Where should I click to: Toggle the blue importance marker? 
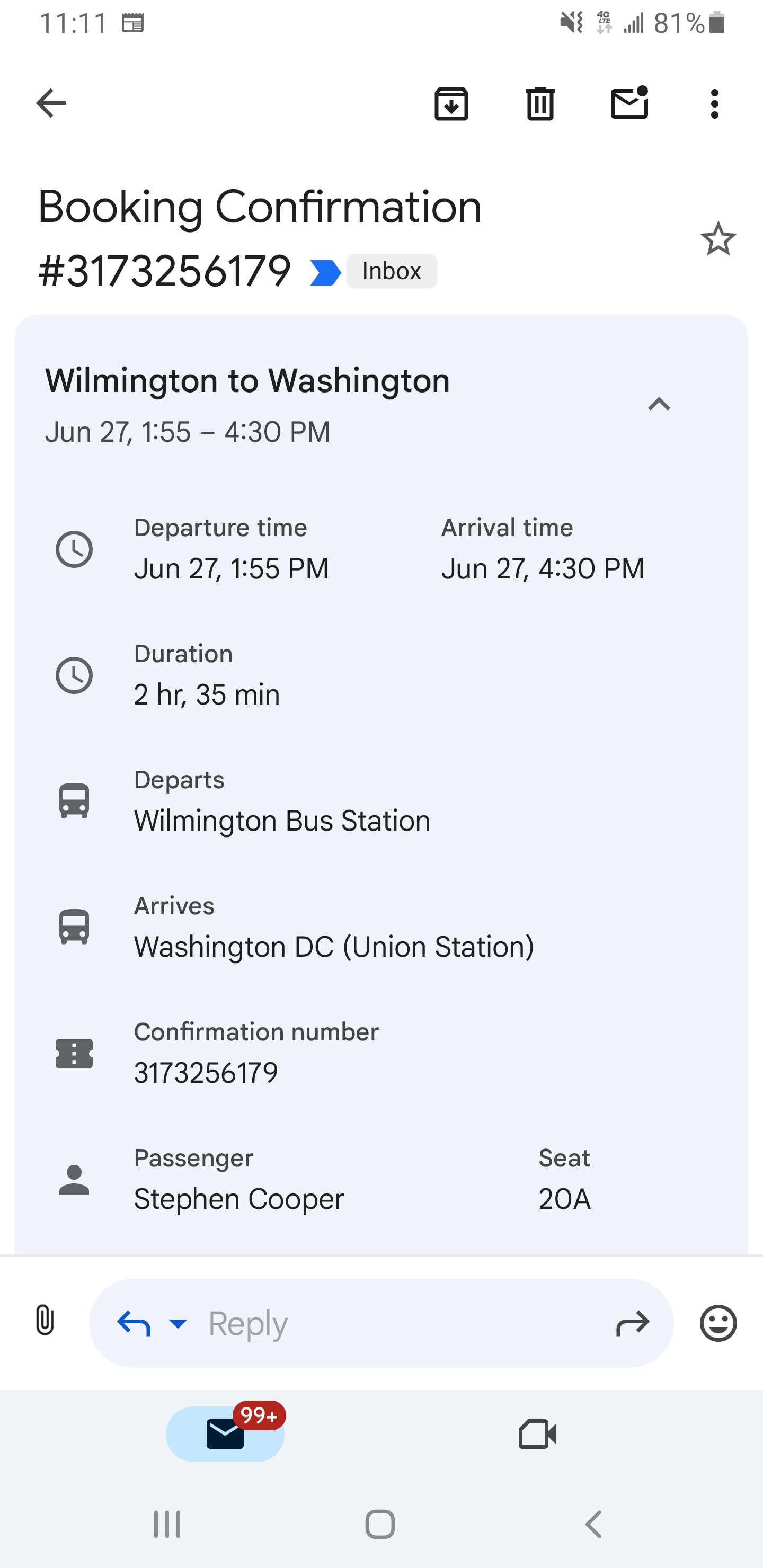point(325,272)
